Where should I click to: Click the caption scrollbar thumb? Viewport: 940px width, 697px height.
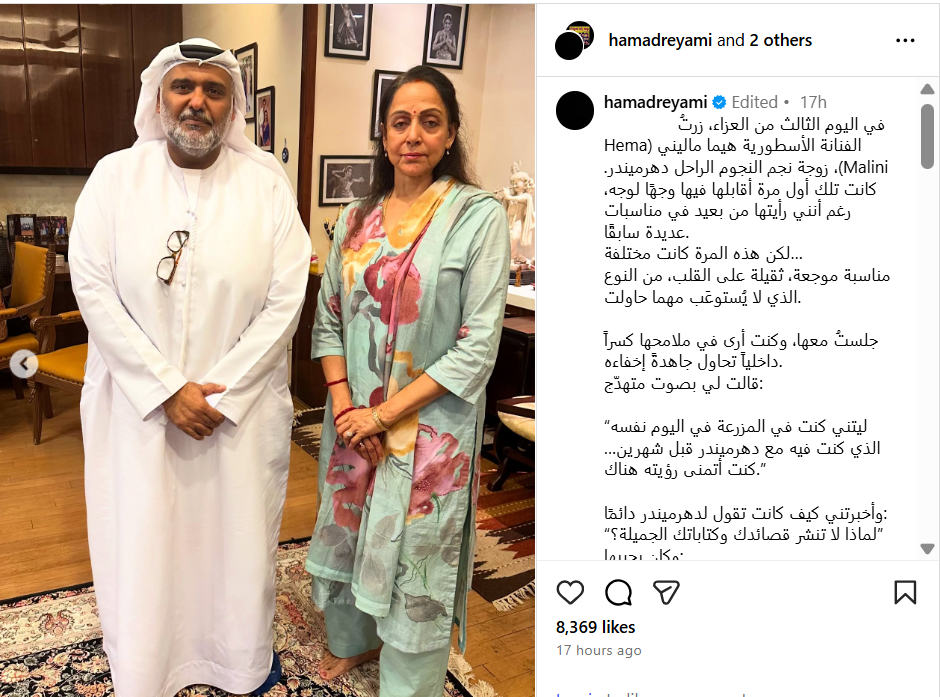click(927, 135)
